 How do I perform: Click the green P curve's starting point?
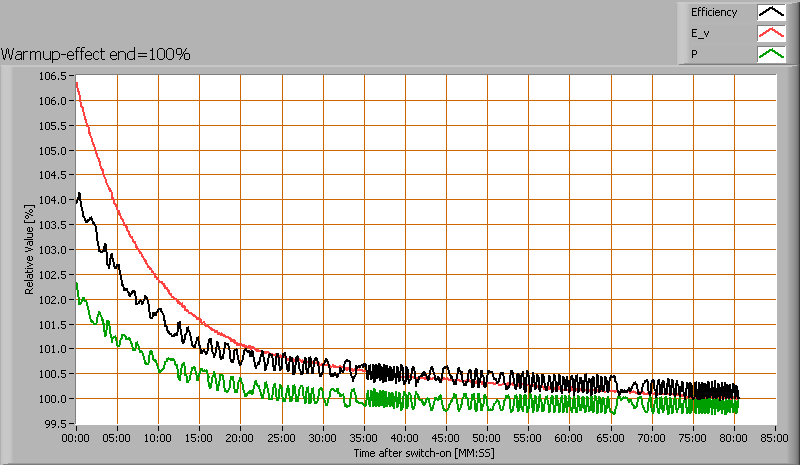pyautogui.click(x=77, y=284)
